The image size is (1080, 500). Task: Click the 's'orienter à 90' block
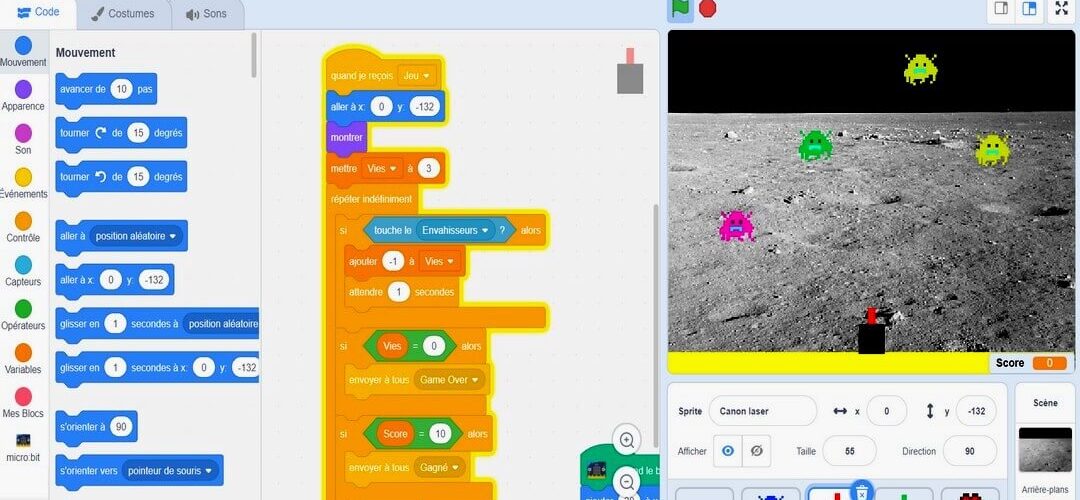(x=96, y=427)
